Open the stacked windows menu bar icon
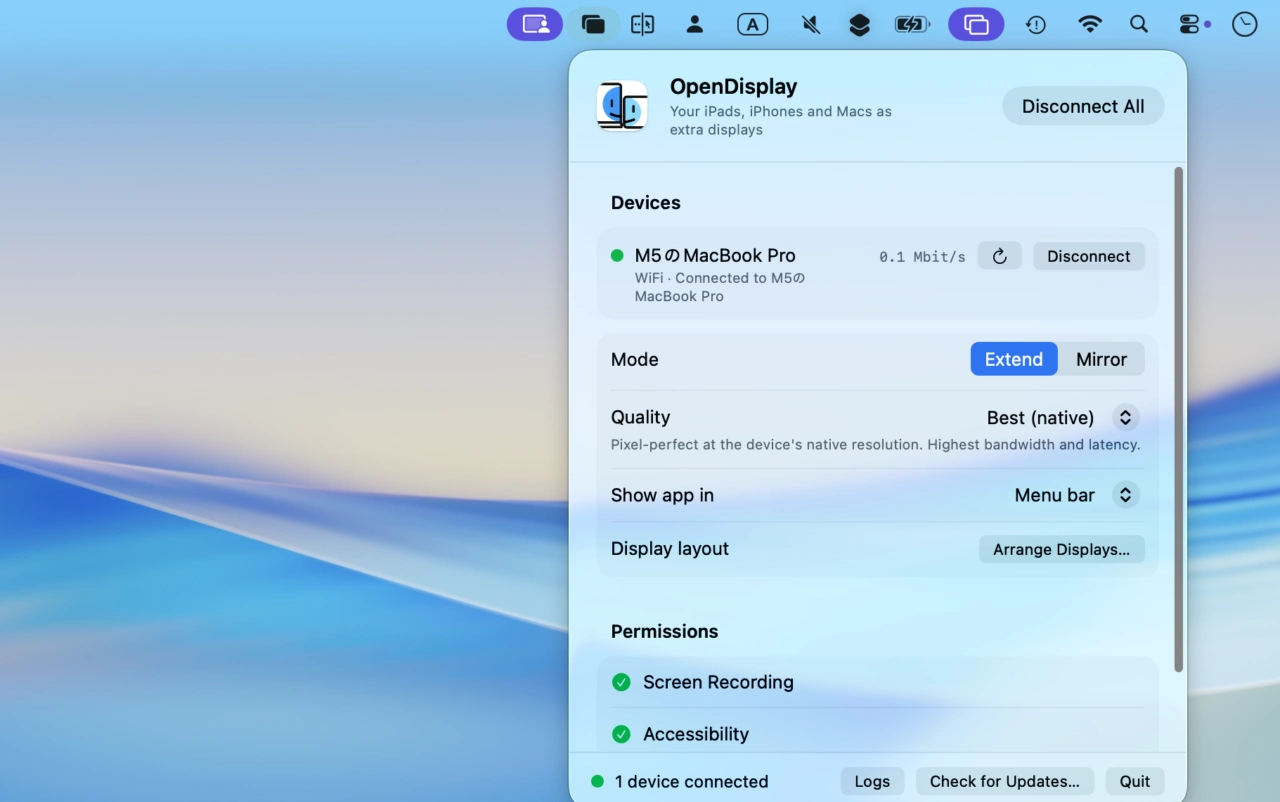 (x=593, y=24)
